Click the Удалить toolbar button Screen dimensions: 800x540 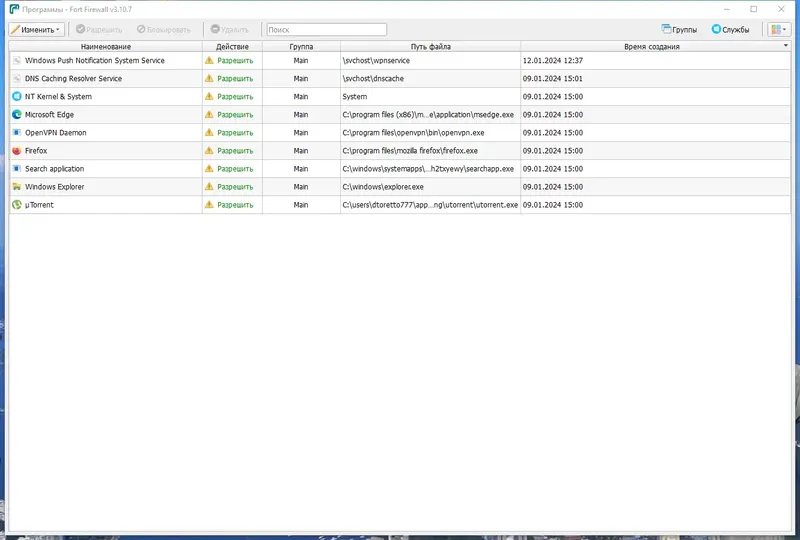(x=230, y=30)
